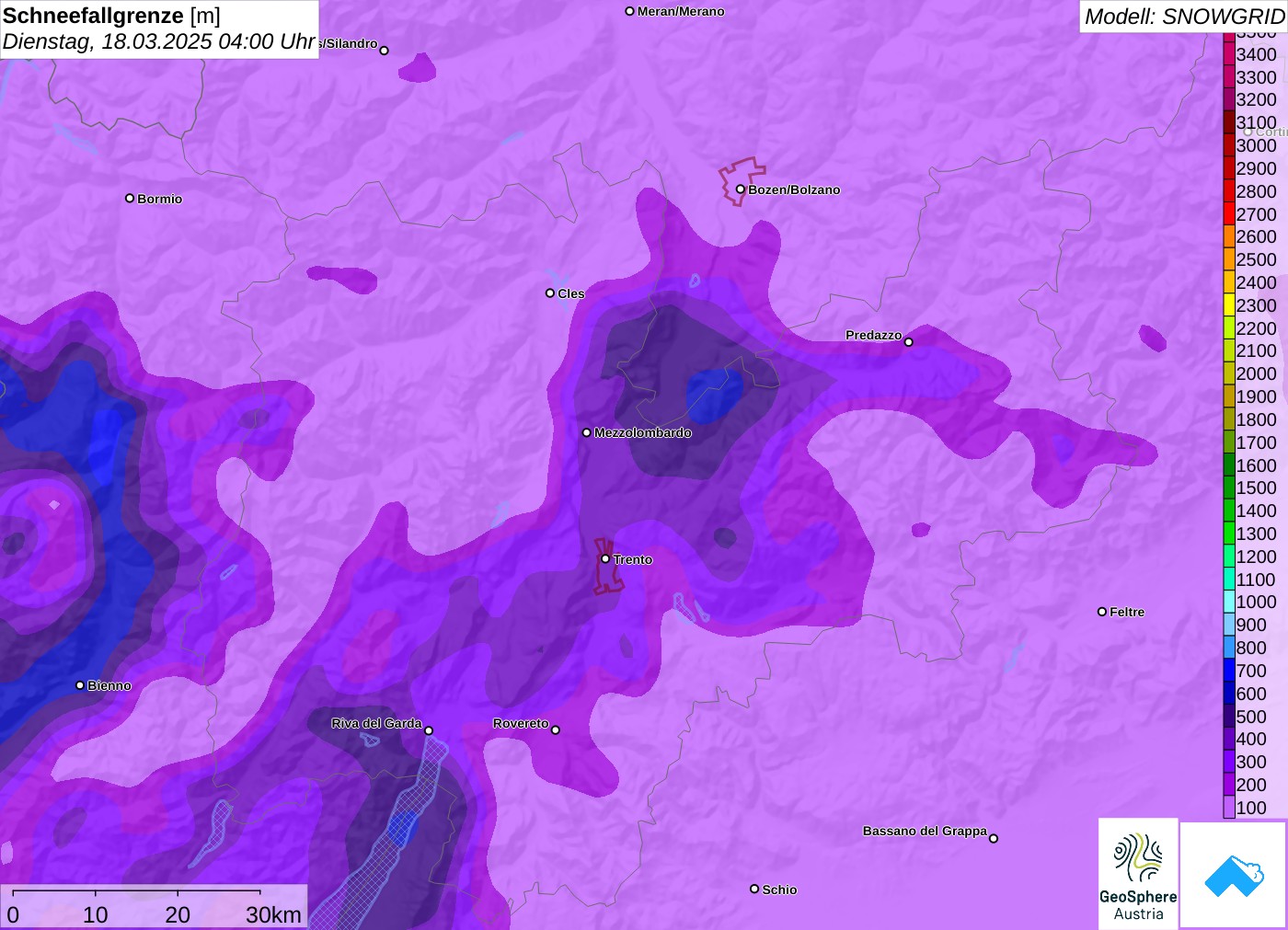Click the blue cloud mountain logo
The height and width of the screenshot is (930, 1288).
point(1234,875)
